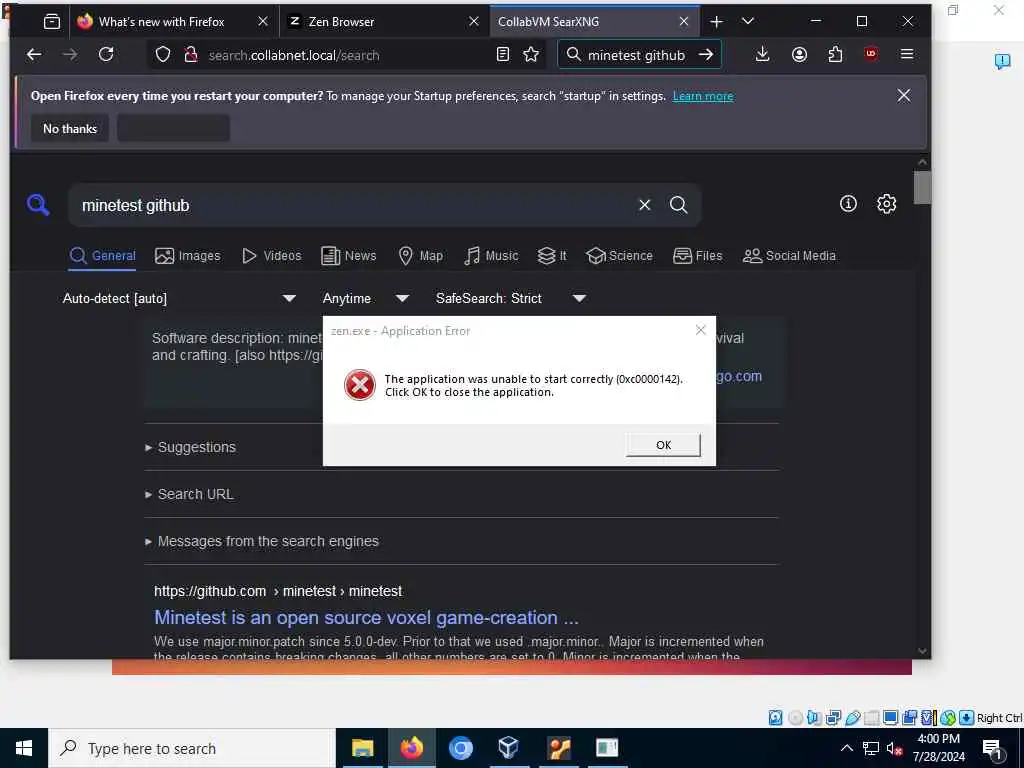Image resolution: width=1024 pixels, height=768 pixels.
Task: Open the Anytime time range dropdown
Action: (366, 298)
